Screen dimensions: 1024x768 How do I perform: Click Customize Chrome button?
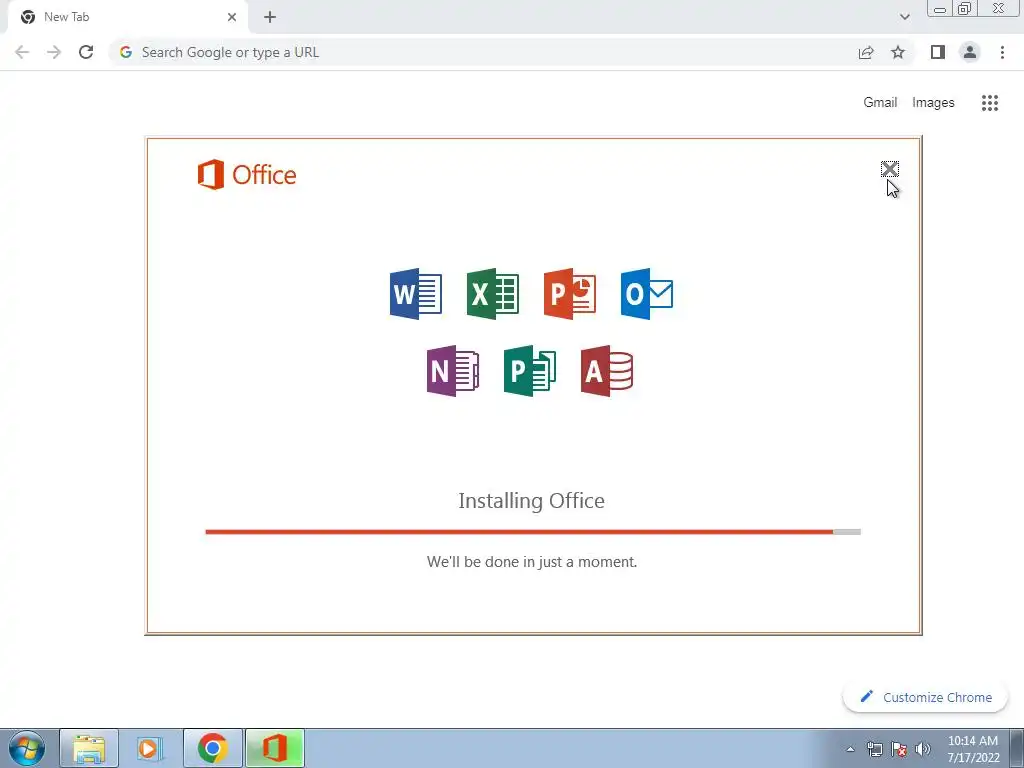pos(926,697)
